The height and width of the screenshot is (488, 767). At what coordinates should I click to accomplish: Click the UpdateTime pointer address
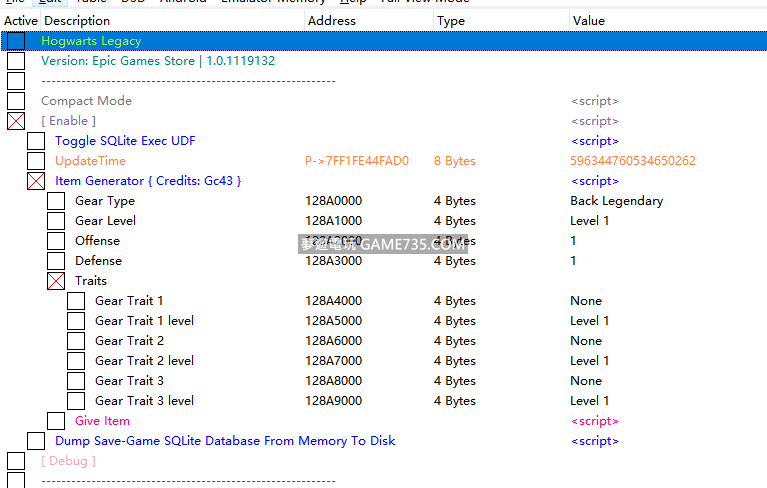click(x=357, y=161)
